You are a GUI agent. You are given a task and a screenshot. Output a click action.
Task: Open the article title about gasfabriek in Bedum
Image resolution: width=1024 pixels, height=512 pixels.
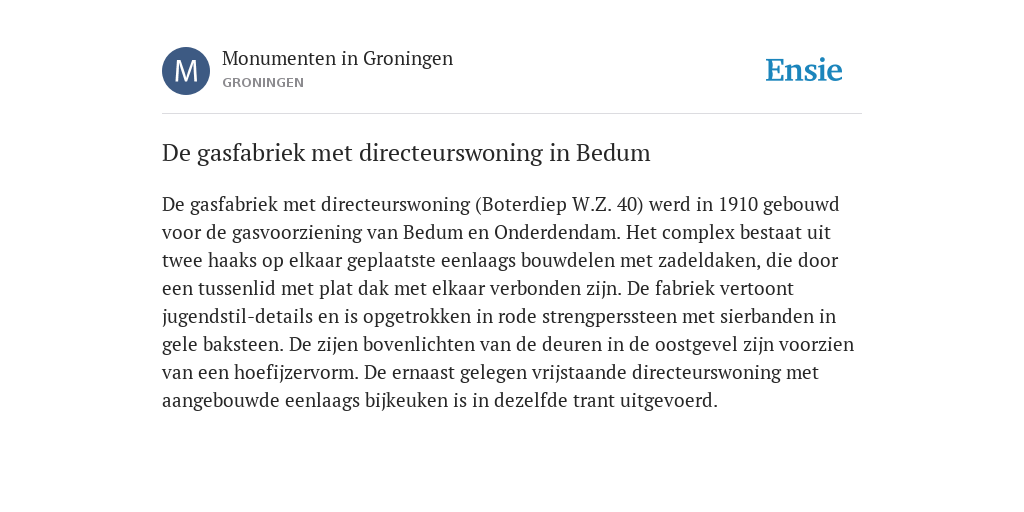(x=406, y=153)
